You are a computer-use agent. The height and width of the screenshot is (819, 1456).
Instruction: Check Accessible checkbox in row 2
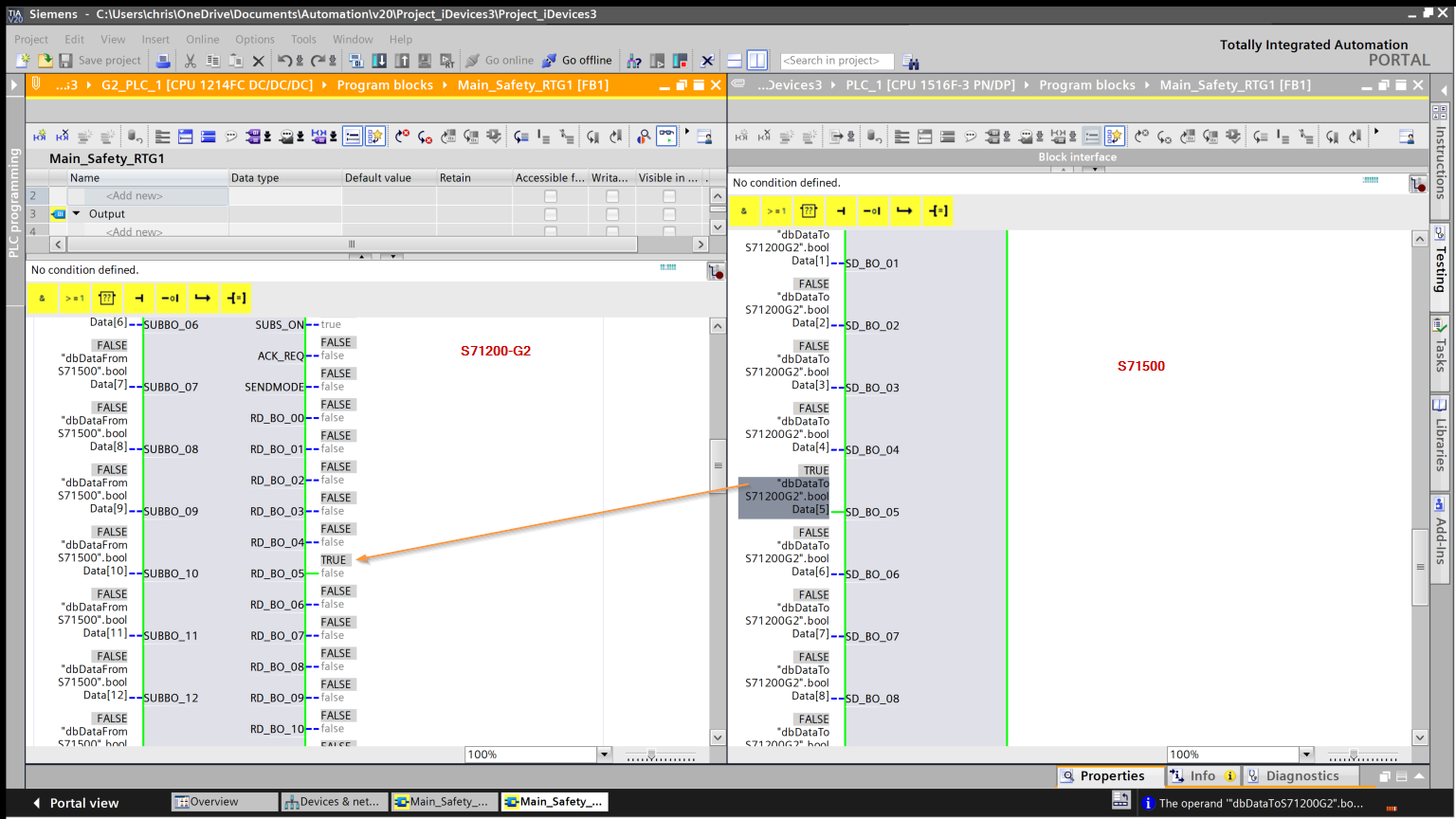pyautogui.click(x=550, y=196)
